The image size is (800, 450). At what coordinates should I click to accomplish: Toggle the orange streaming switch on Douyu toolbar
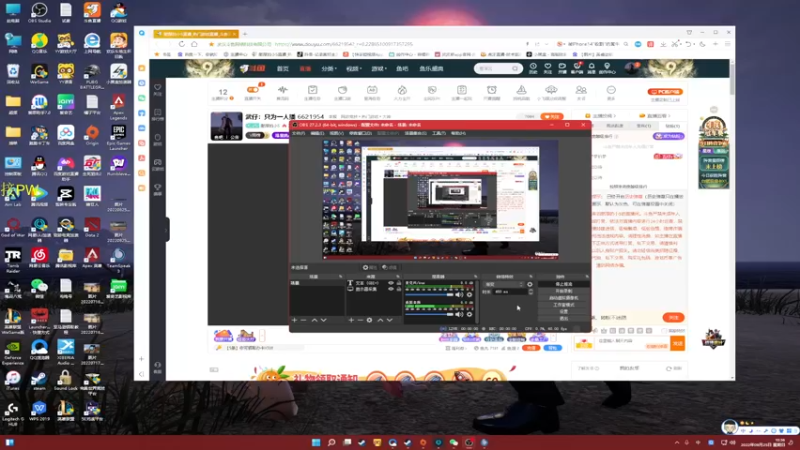pyautogui.click(x=253, y=90)
